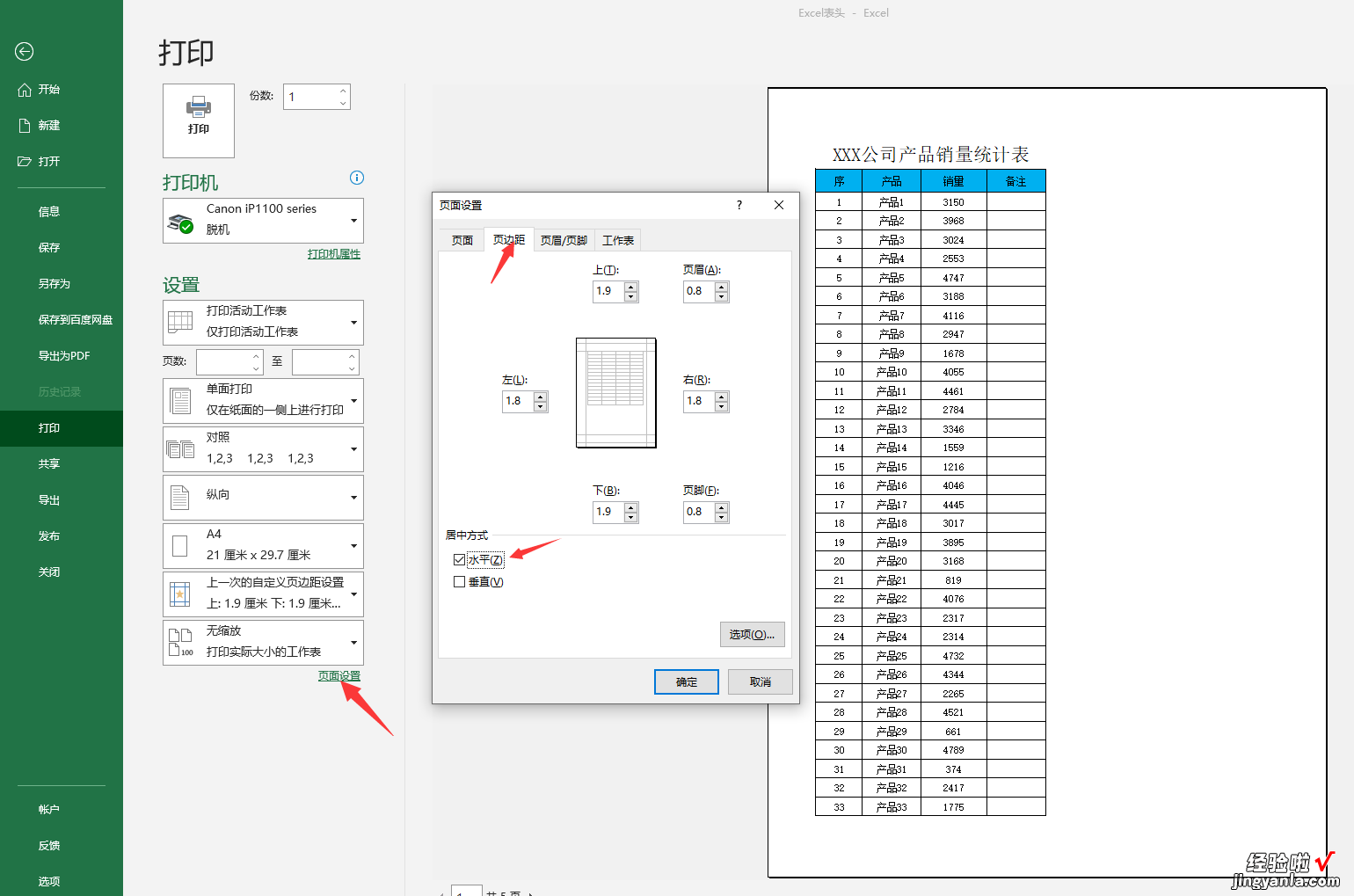The image size is (1354, 896).
Task: Decrease the footer margin spinner
Action: 721,517
